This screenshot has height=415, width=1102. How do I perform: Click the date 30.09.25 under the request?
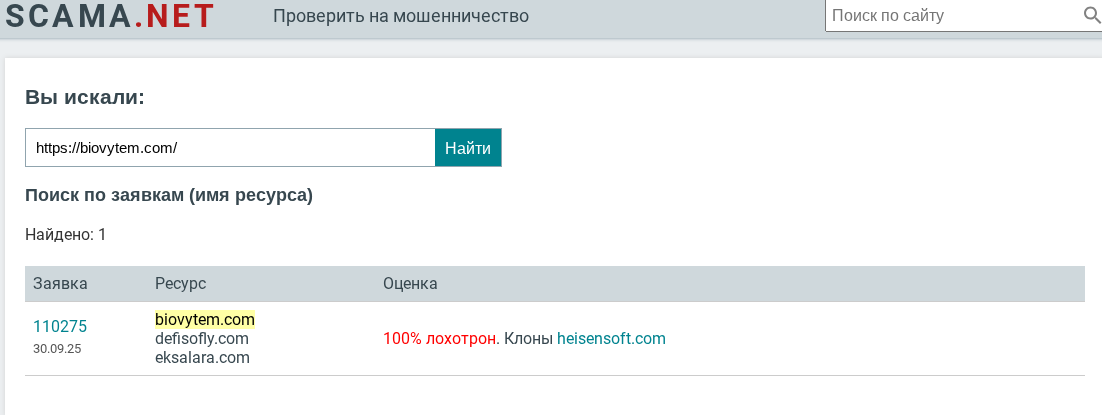[56, 349]
